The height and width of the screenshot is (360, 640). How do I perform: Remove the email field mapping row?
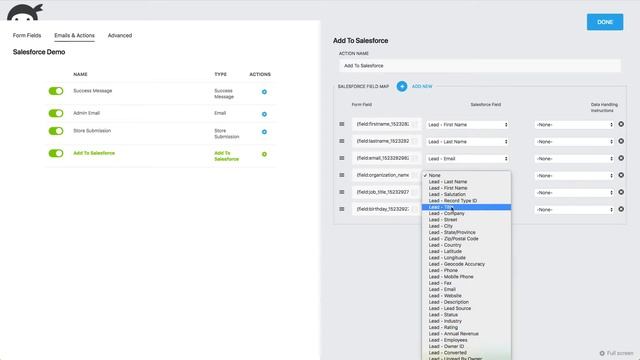coord(621,158)
